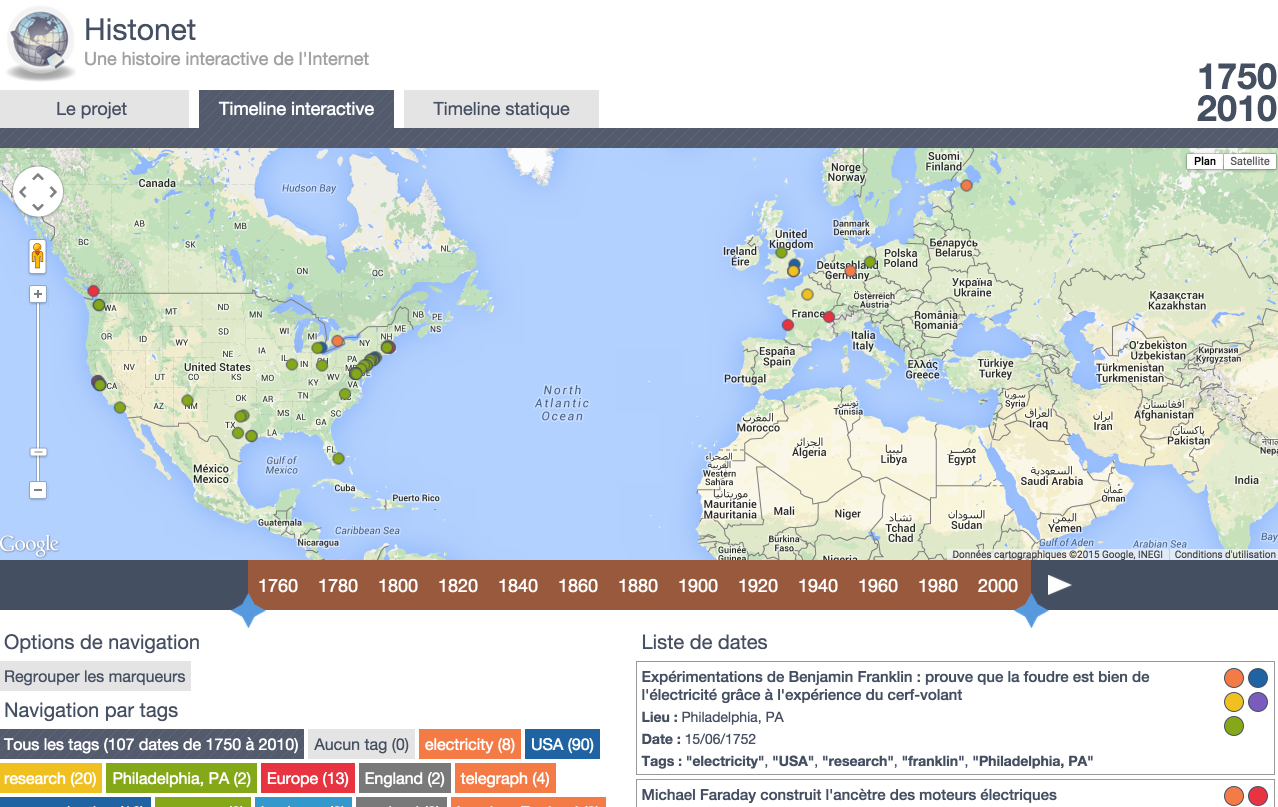1278x807 pixels.
Task: Click year 1900 on the timeline
Action: 698,585
